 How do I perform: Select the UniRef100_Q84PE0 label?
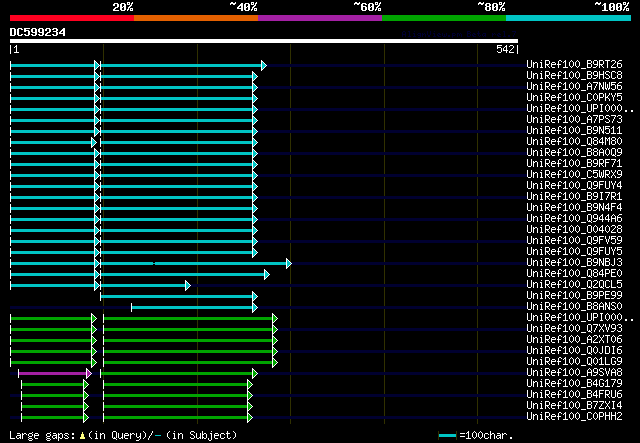pos(574,274)
